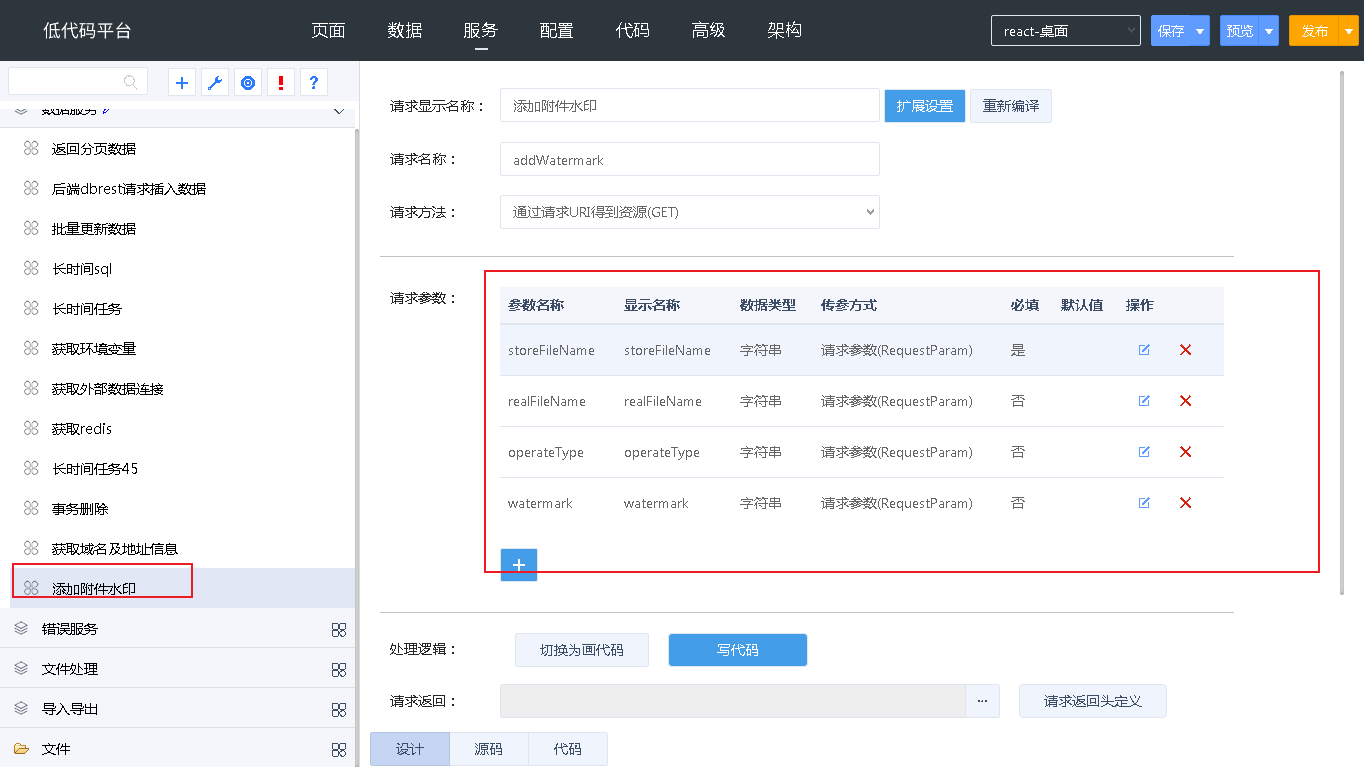Open the 配置 menu

[556, 31]
